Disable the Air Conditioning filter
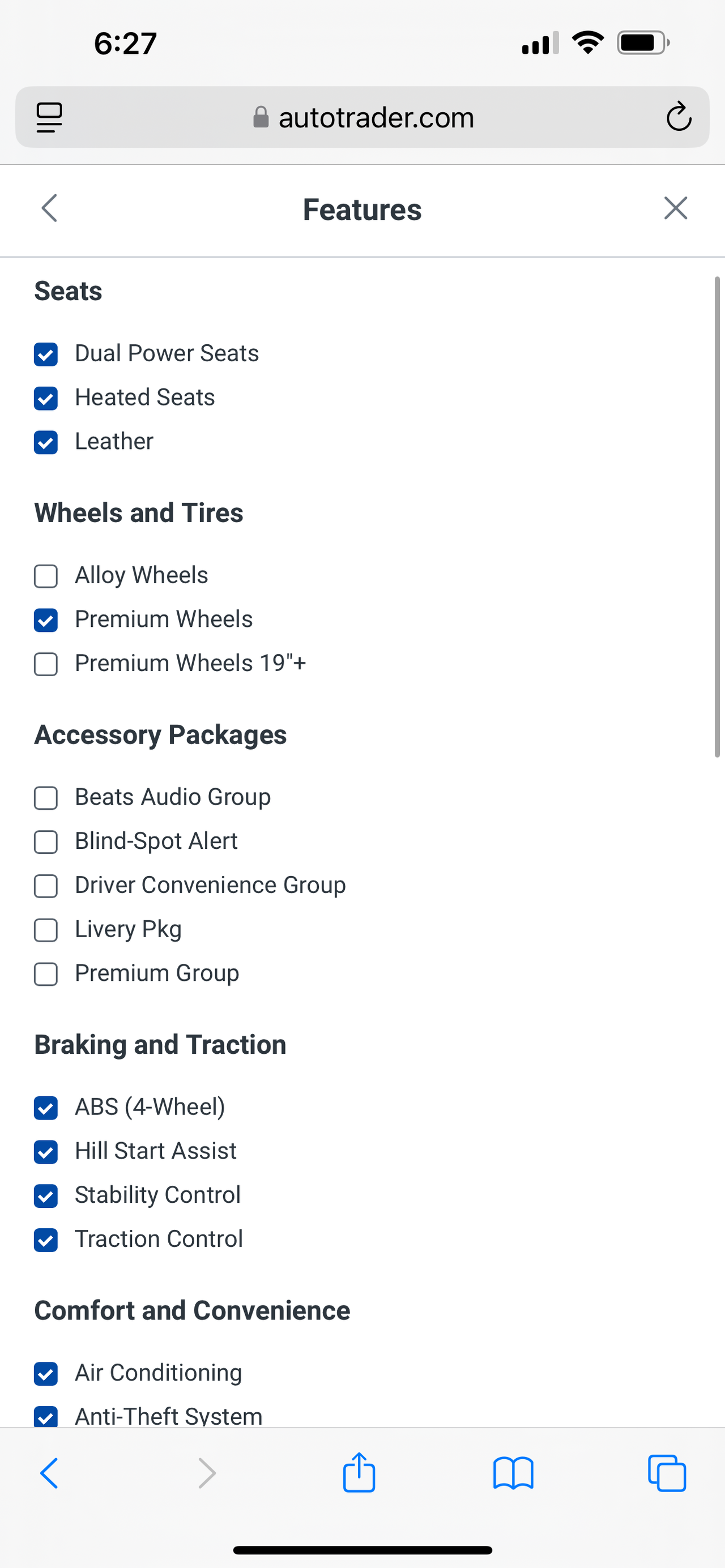The width and height of the screenshot is (725, 1568). pyautogui.click(x=46, y=1374)
